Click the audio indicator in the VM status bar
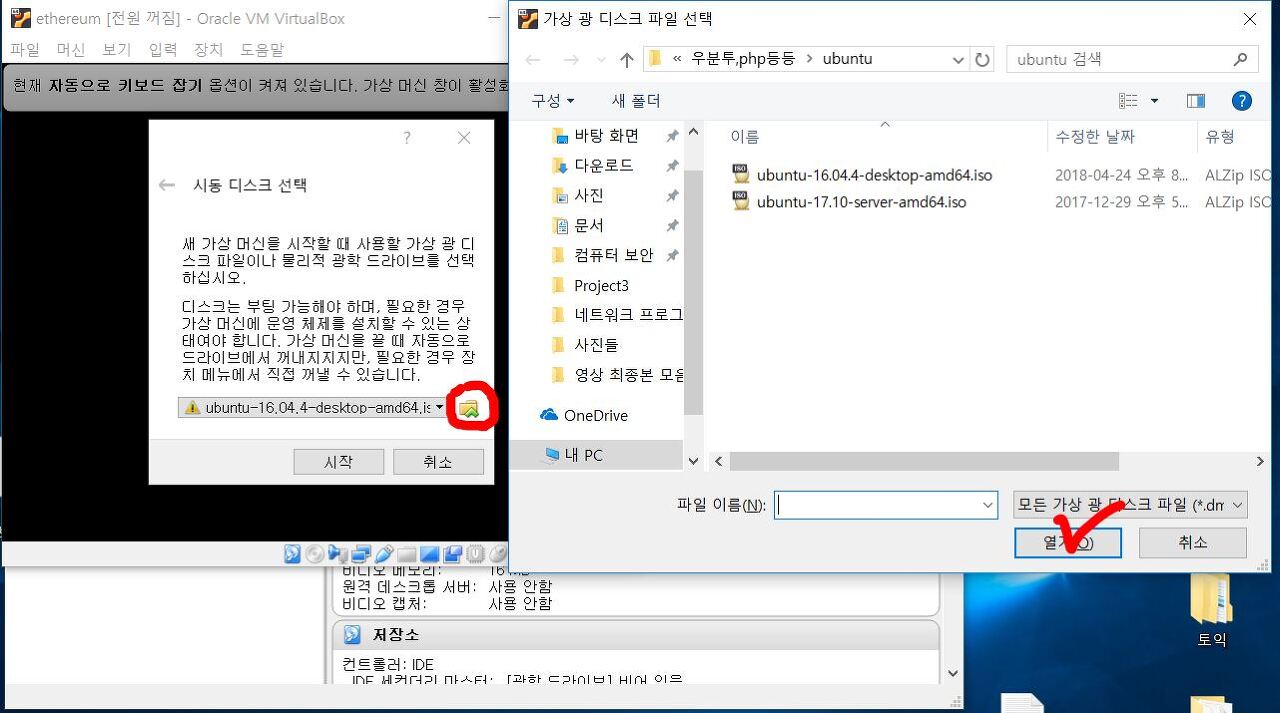This screenshot has width=1280, height=713. pyautogui.click(x=337, y=554)
